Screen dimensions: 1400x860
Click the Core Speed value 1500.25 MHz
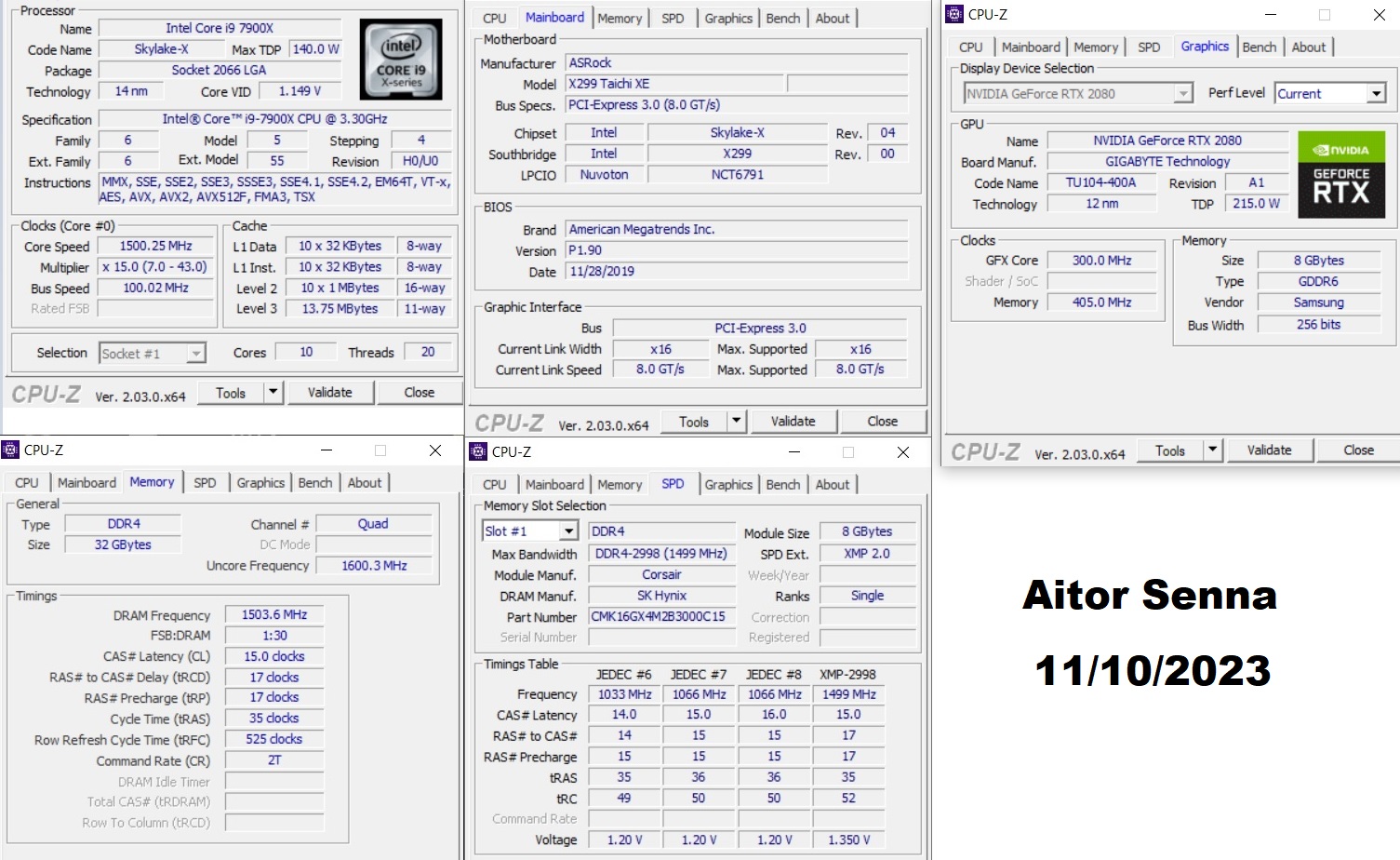[155, 247]
